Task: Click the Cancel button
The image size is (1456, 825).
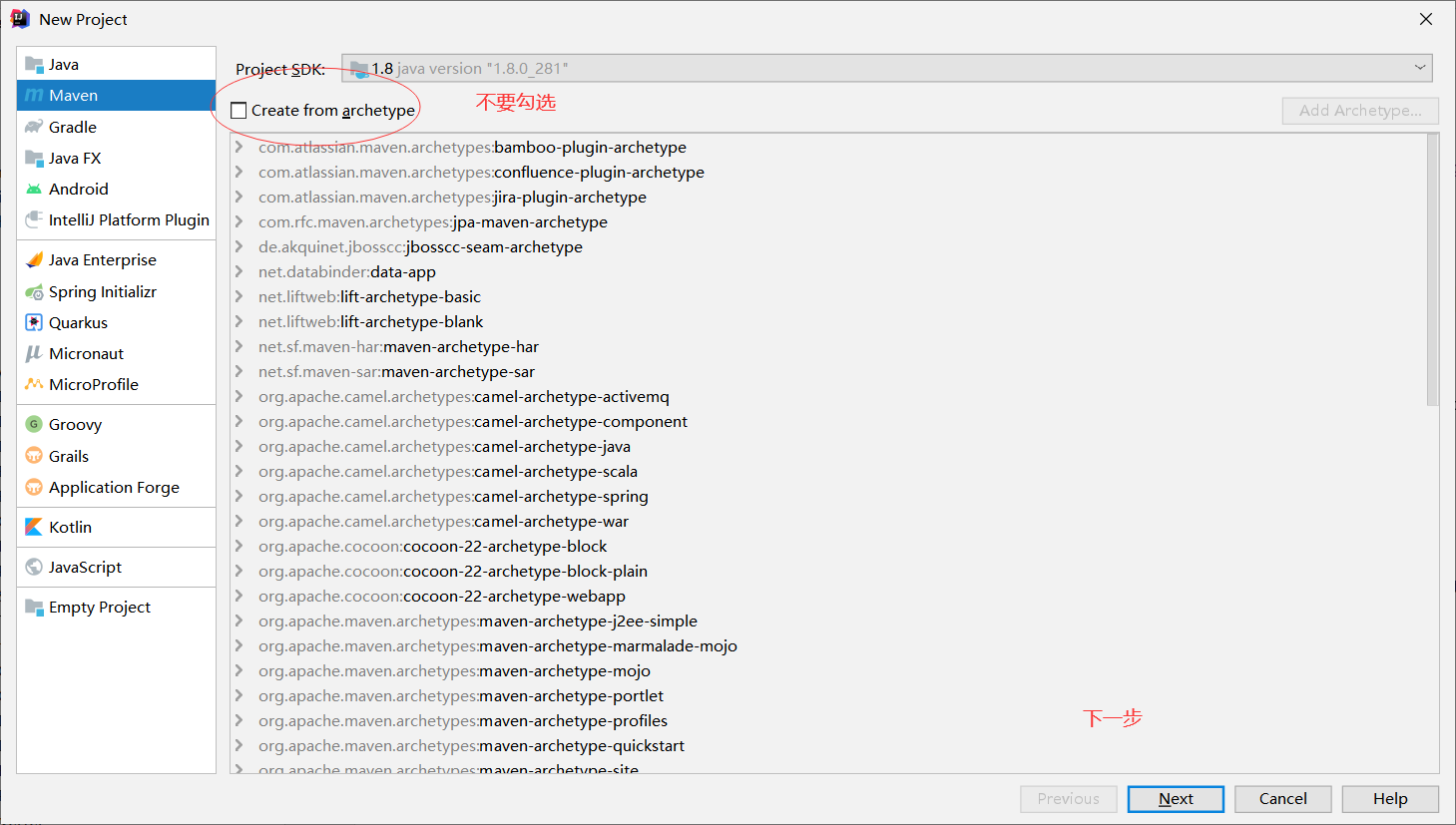Action: coord(1282,799)
